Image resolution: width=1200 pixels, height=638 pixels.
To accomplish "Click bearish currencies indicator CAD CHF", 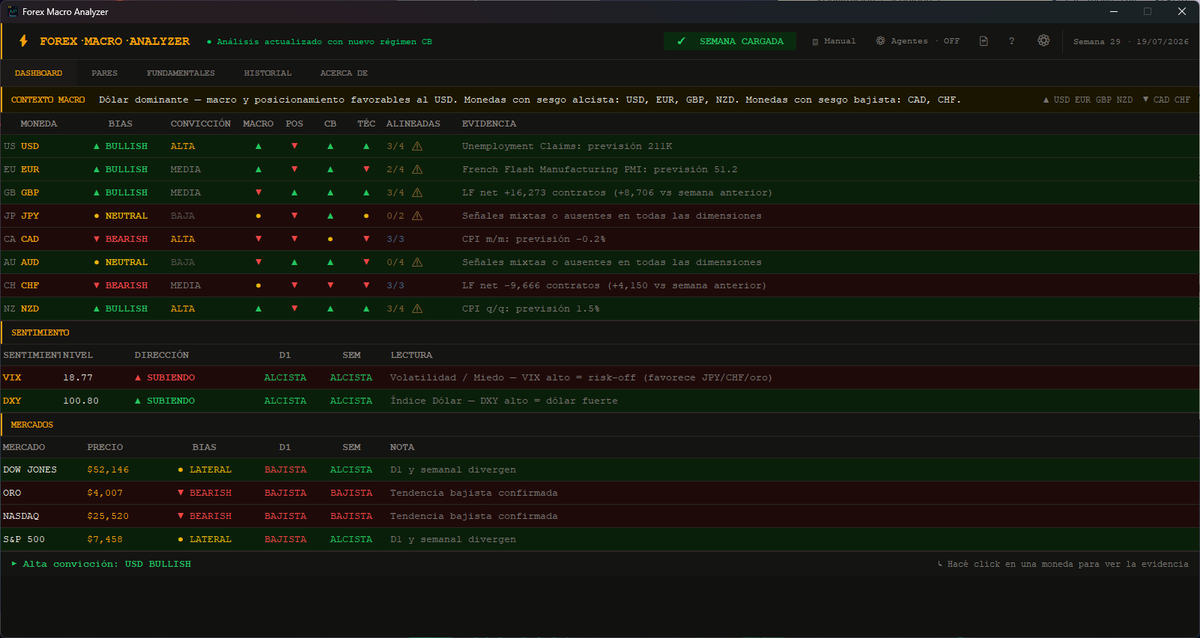I will [x=1166, y=100].
